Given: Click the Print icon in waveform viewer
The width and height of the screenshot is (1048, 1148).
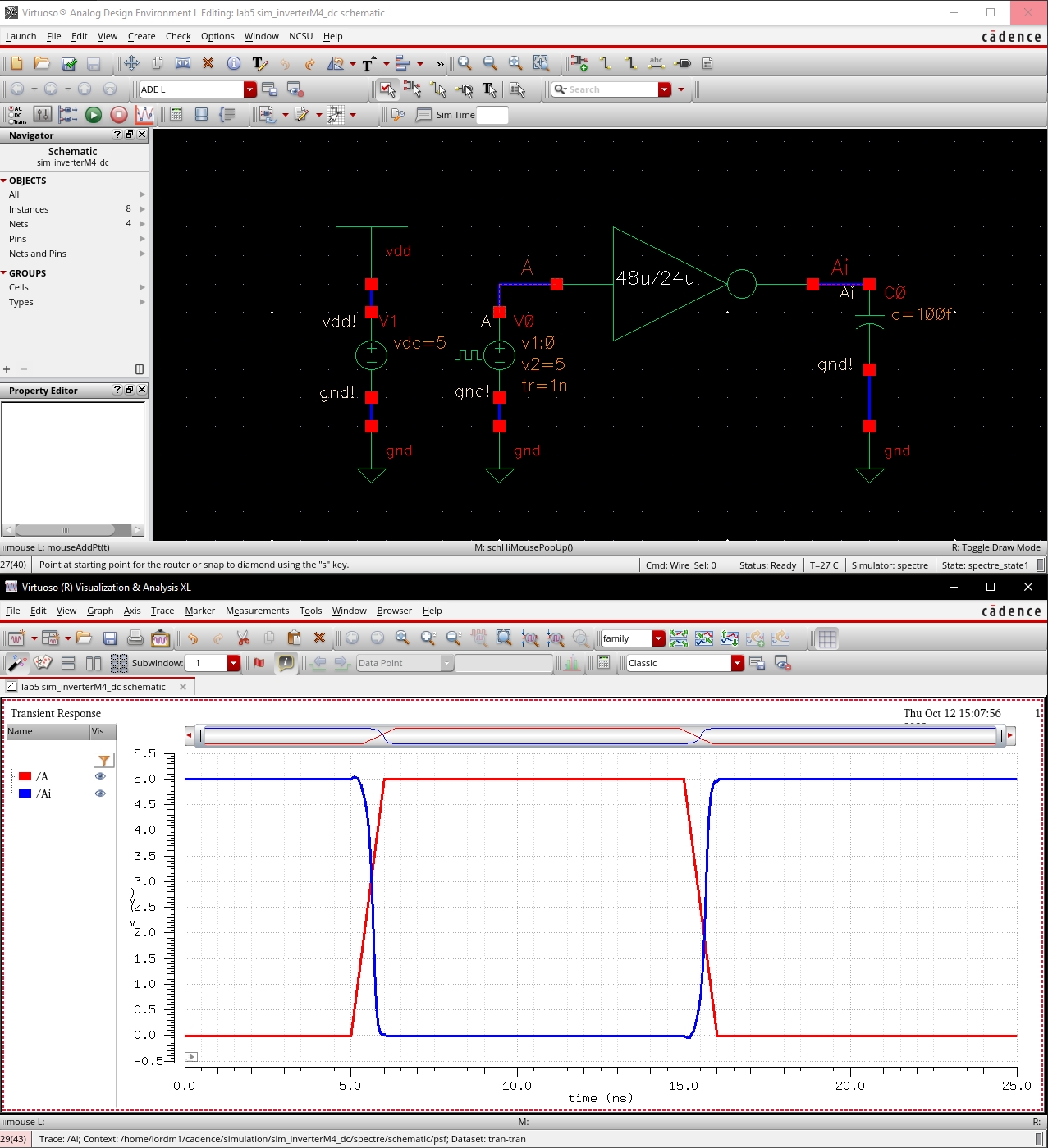Looking at the screenshot, I should coord(135,638).
